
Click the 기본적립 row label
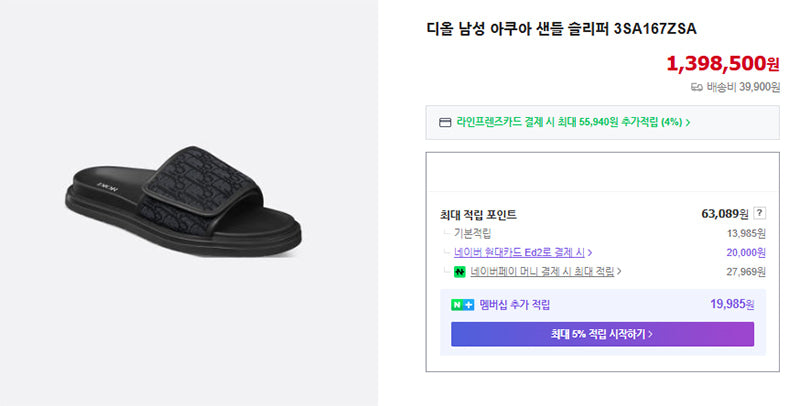coord(472,234)
